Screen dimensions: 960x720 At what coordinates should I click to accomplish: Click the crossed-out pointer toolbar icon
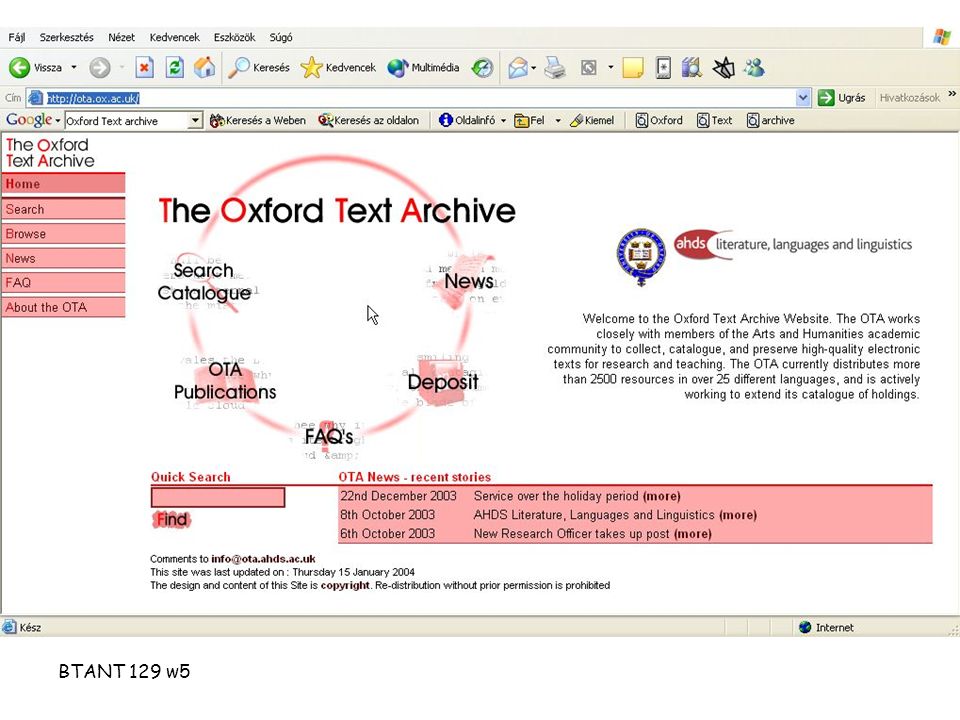[724, 67]
